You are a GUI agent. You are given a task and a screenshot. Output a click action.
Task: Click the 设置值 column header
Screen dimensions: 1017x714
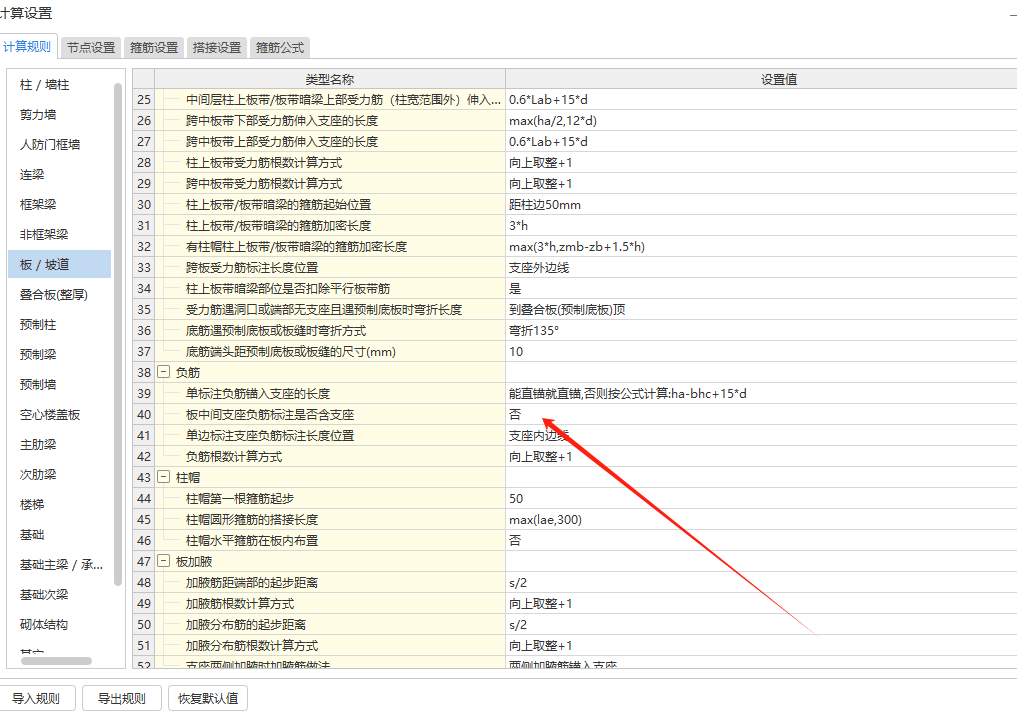[x=761, y=79]
